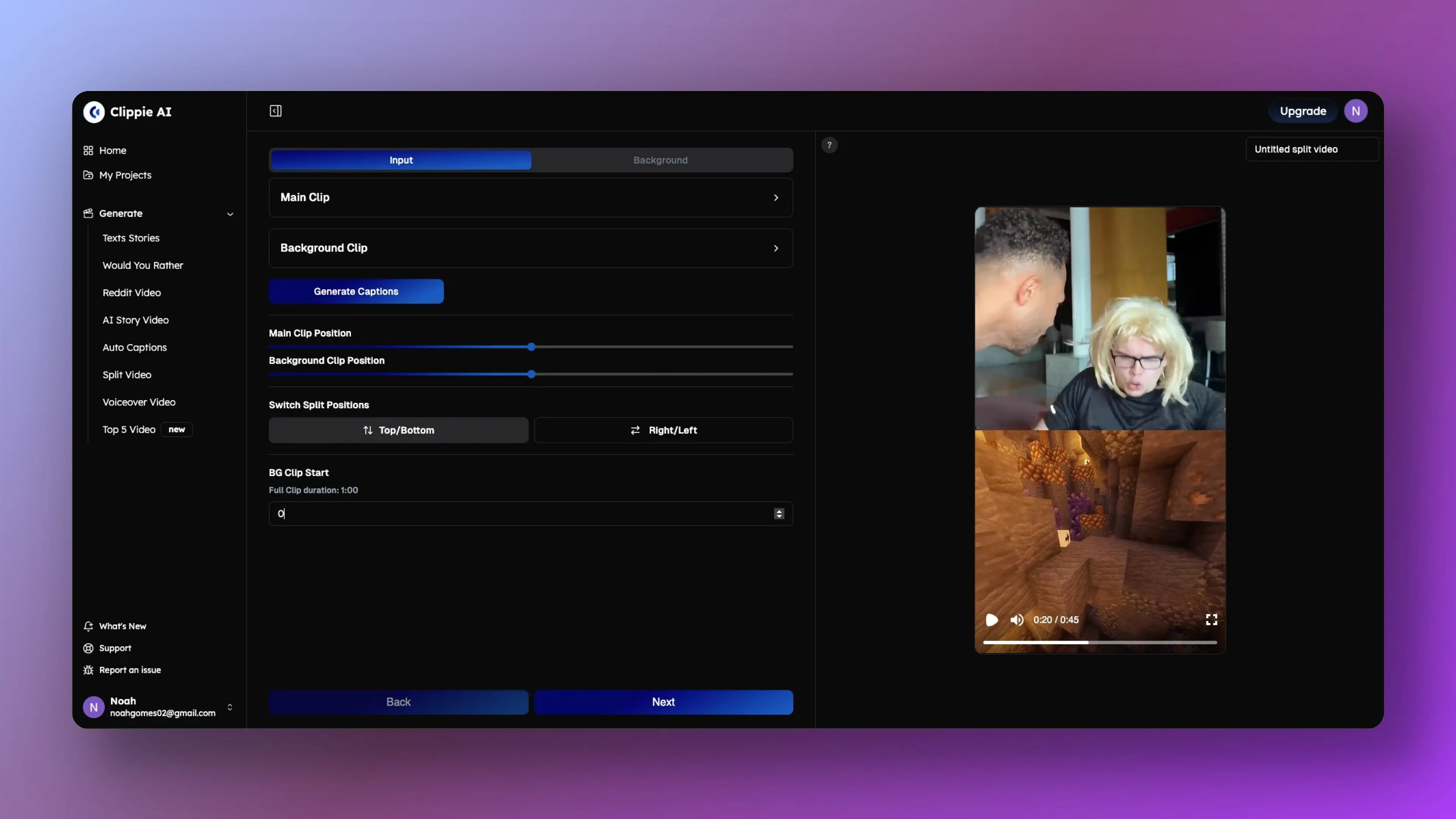
Task: Play the split video preview
Action: 992,620
